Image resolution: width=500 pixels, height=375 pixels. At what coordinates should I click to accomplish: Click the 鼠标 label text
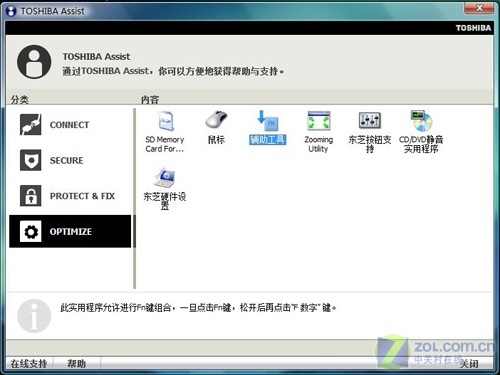(216, 139)
